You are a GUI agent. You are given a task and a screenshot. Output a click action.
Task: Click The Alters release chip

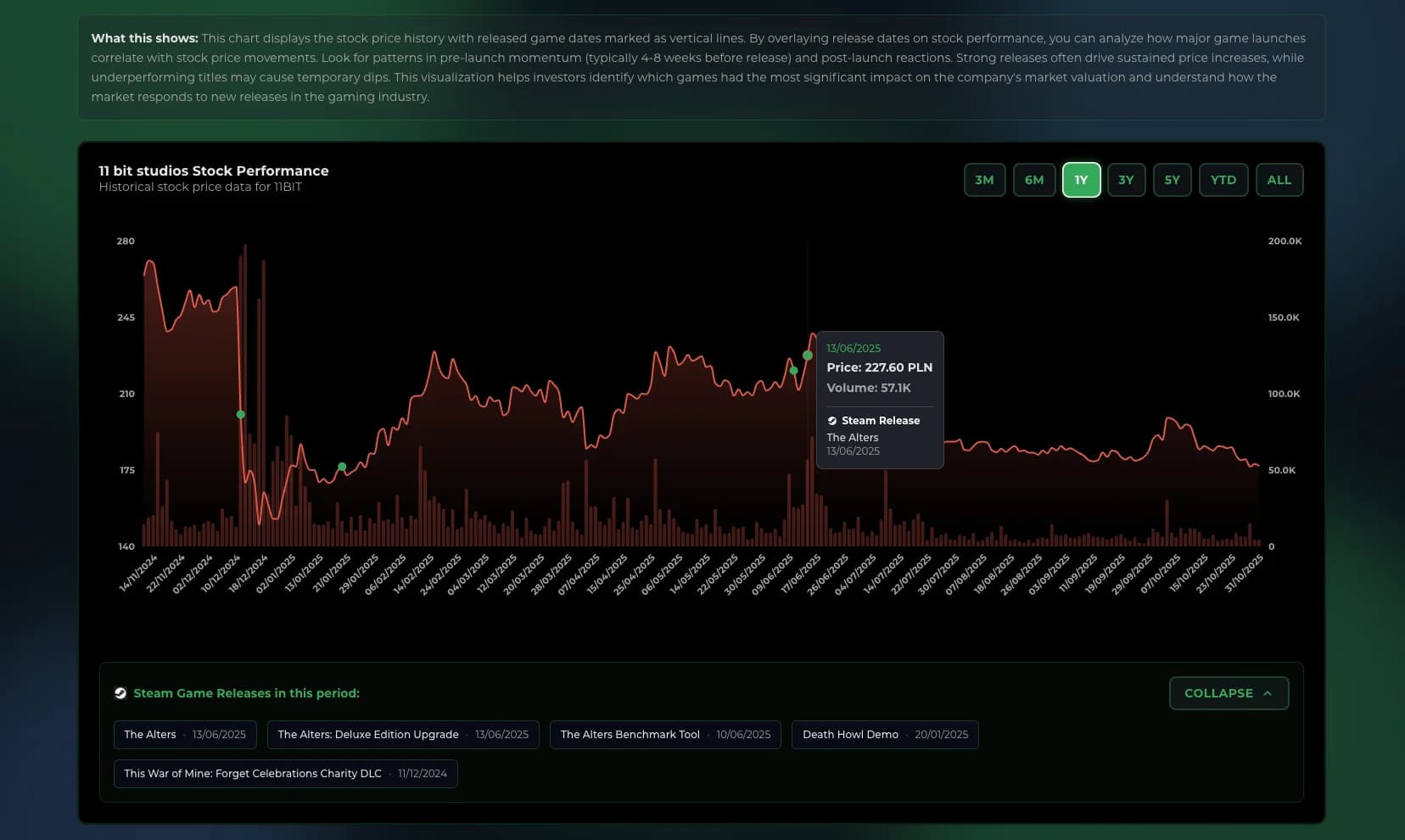click(185, 734)
